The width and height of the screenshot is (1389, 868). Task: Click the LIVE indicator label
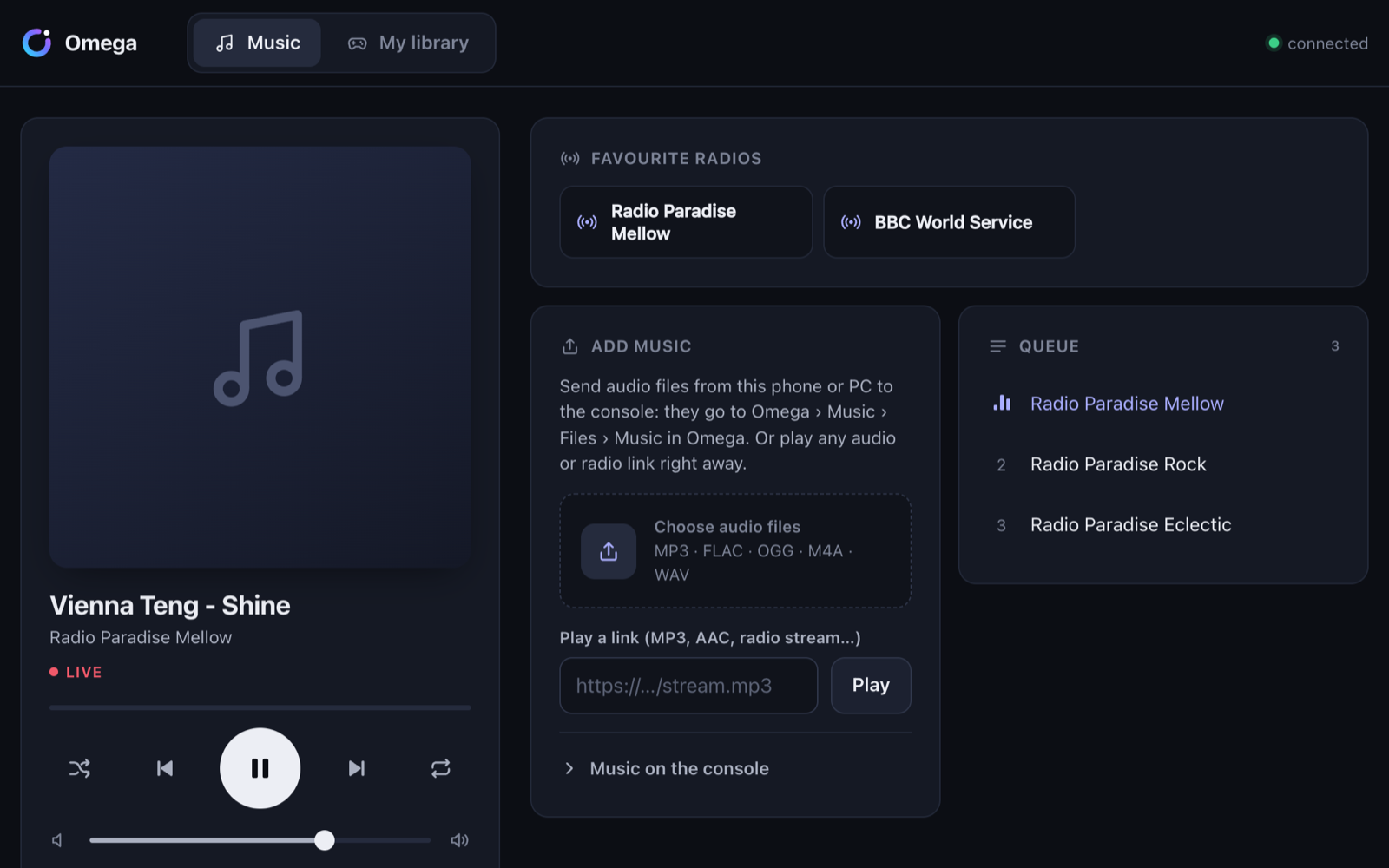tap(76, 672)
